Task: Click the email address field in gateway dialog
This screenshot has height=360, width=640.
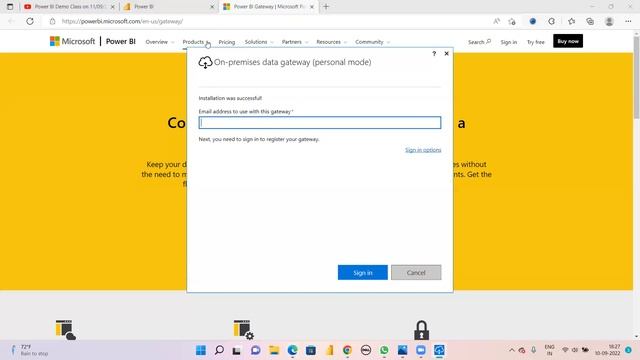Action: pos(320,122)
